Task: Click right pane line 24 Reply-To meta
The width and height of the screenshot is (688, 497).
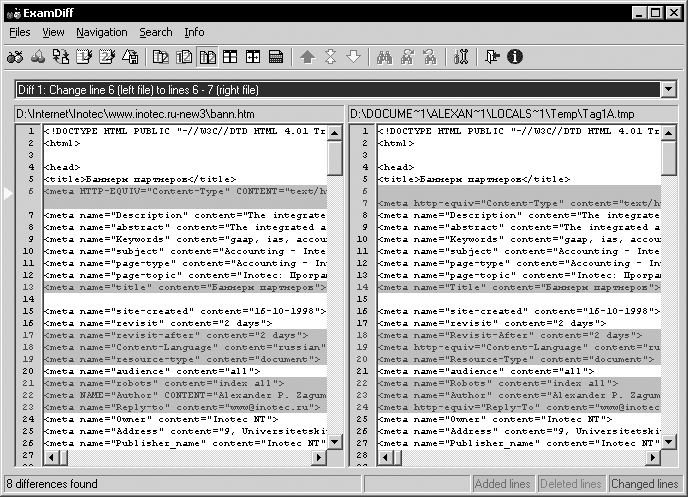Action: click(519, 407)
